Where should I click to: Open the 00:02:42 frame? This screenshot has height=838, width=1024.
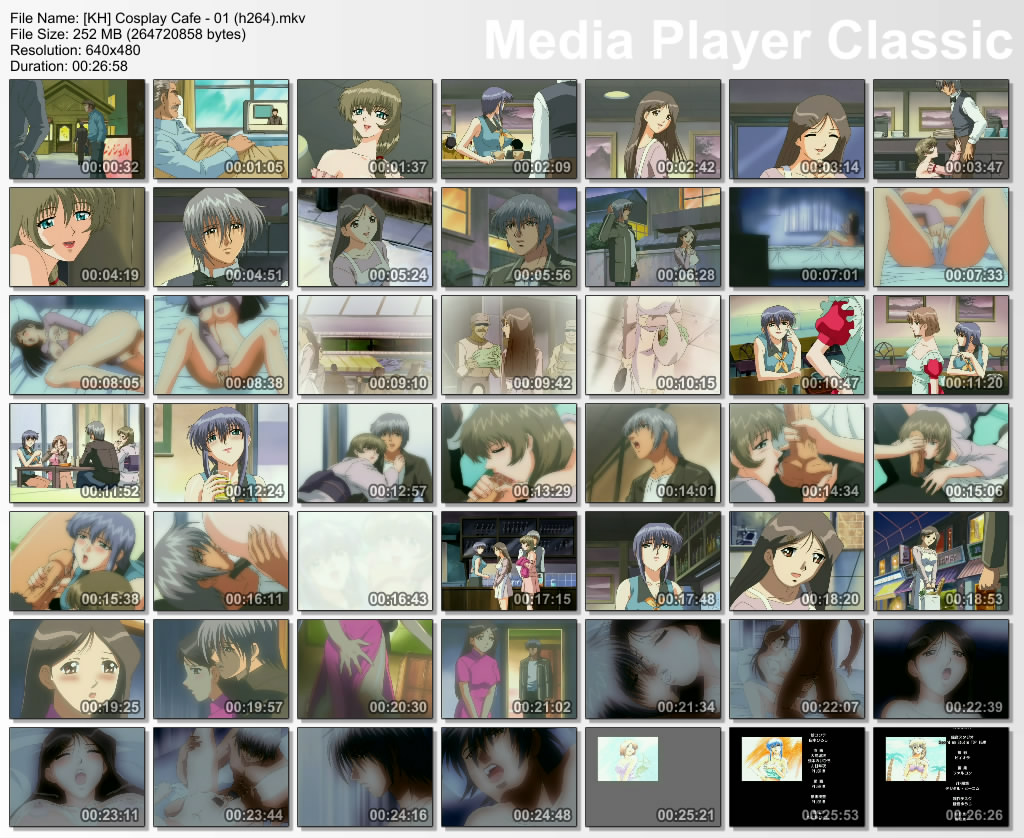tap(653, 129)
